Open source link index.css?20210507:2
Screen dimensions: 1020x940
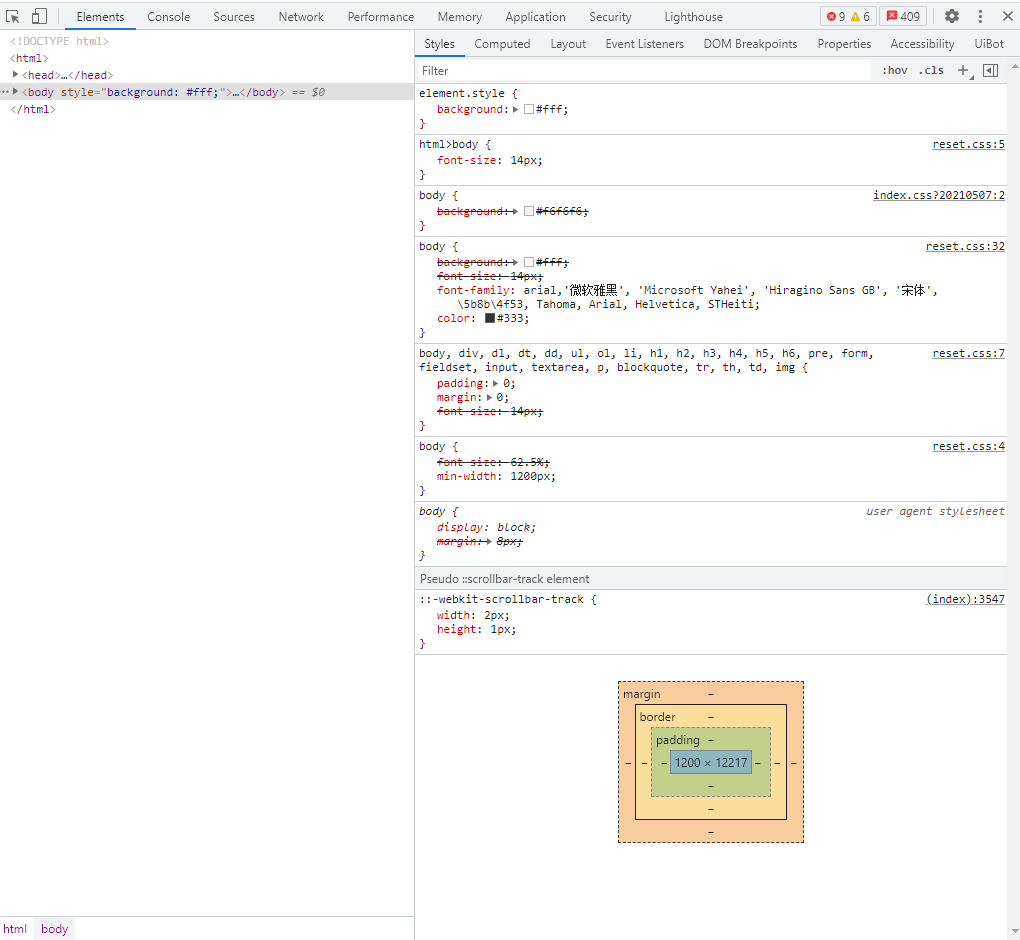coord(939,195)
